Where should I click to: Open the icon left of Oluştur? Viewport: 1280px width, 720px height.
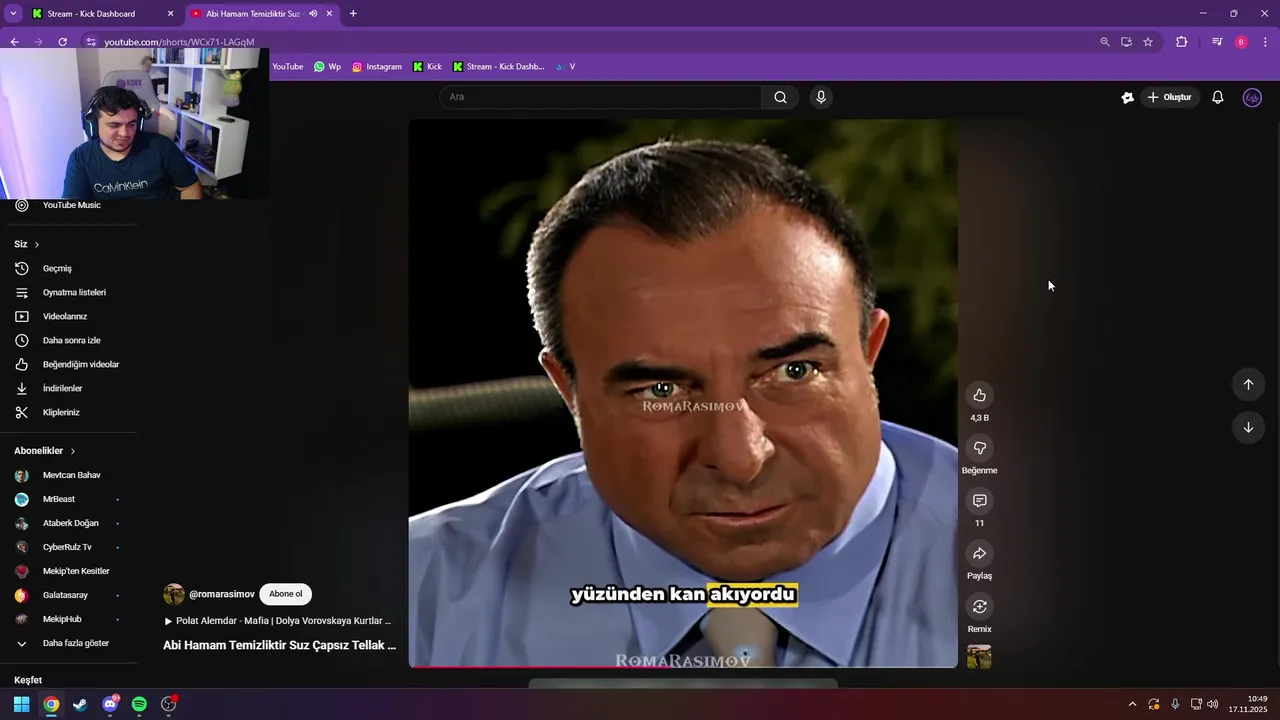click(1128, 97)
